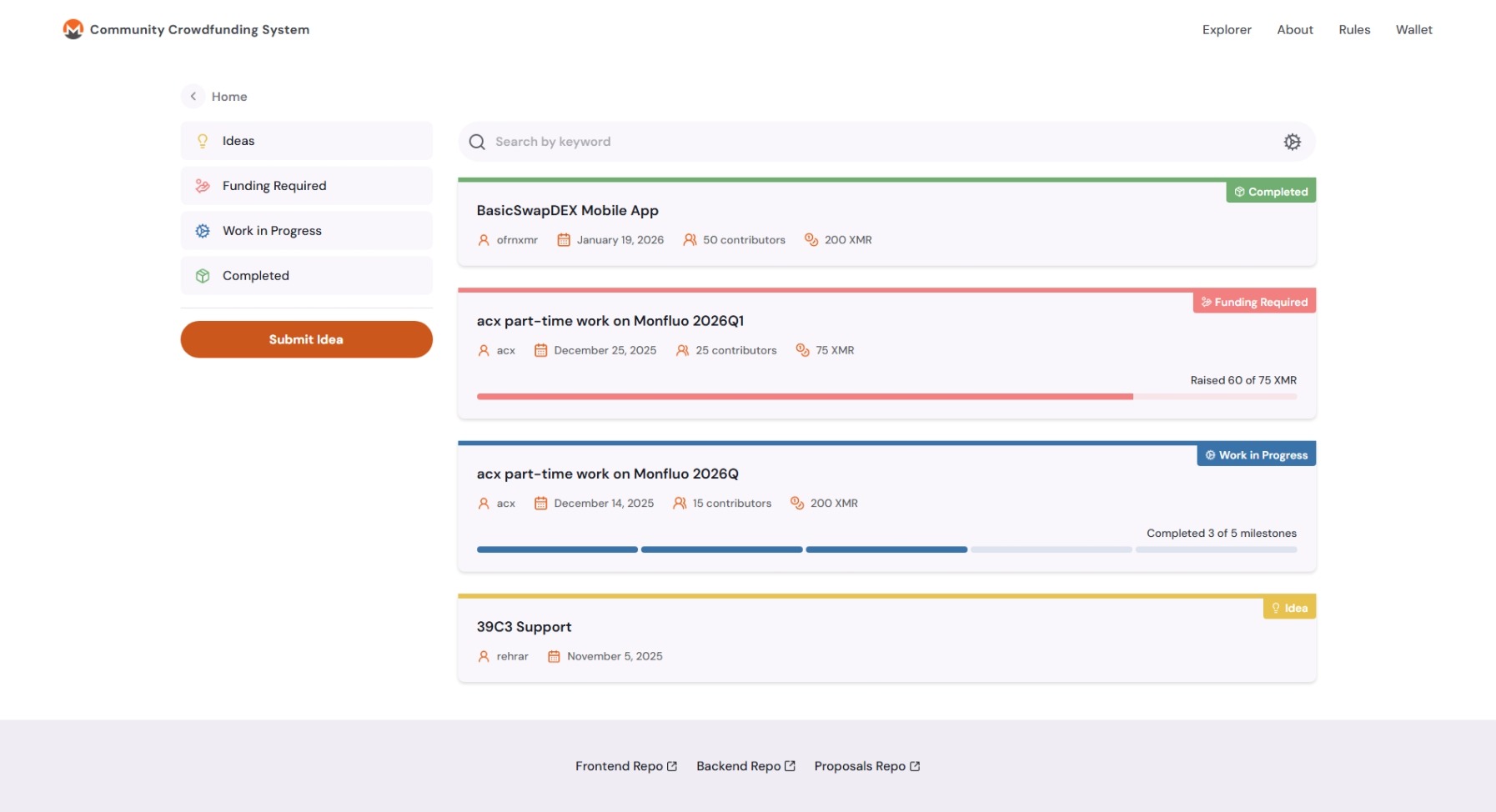Click the last unfinished milestone segment
The image size is (1496, 812).
pos(1216,549)
